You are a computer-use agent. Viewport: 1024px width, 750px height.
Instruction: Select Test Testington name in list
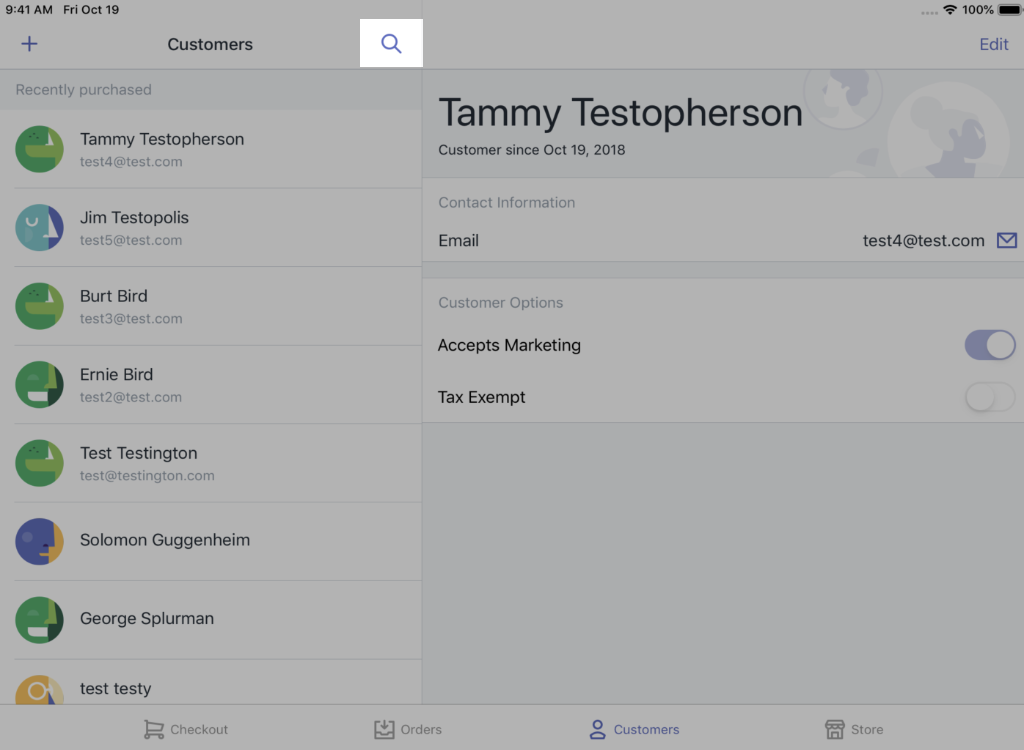click(138, 453)
